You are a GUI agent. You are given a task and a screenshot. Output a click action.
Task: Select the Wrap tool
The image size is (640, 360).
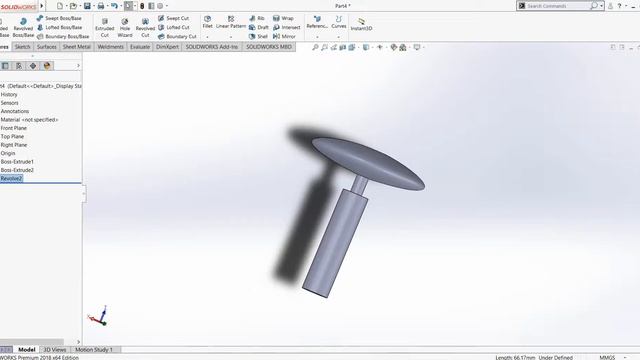click(x=283, y=18)
